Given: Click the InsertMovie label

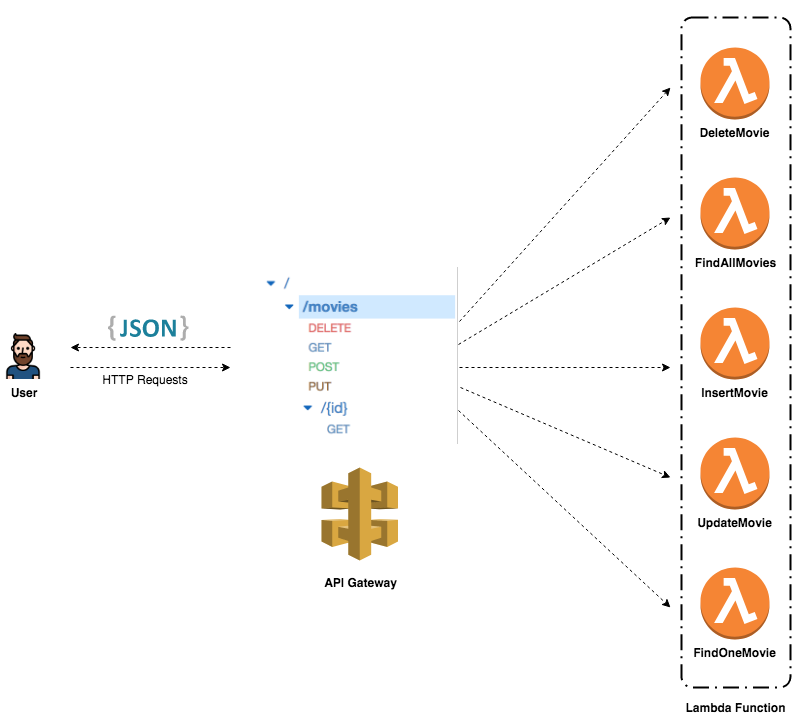Looking at the screenshot, I should click(x=734, y=393).
